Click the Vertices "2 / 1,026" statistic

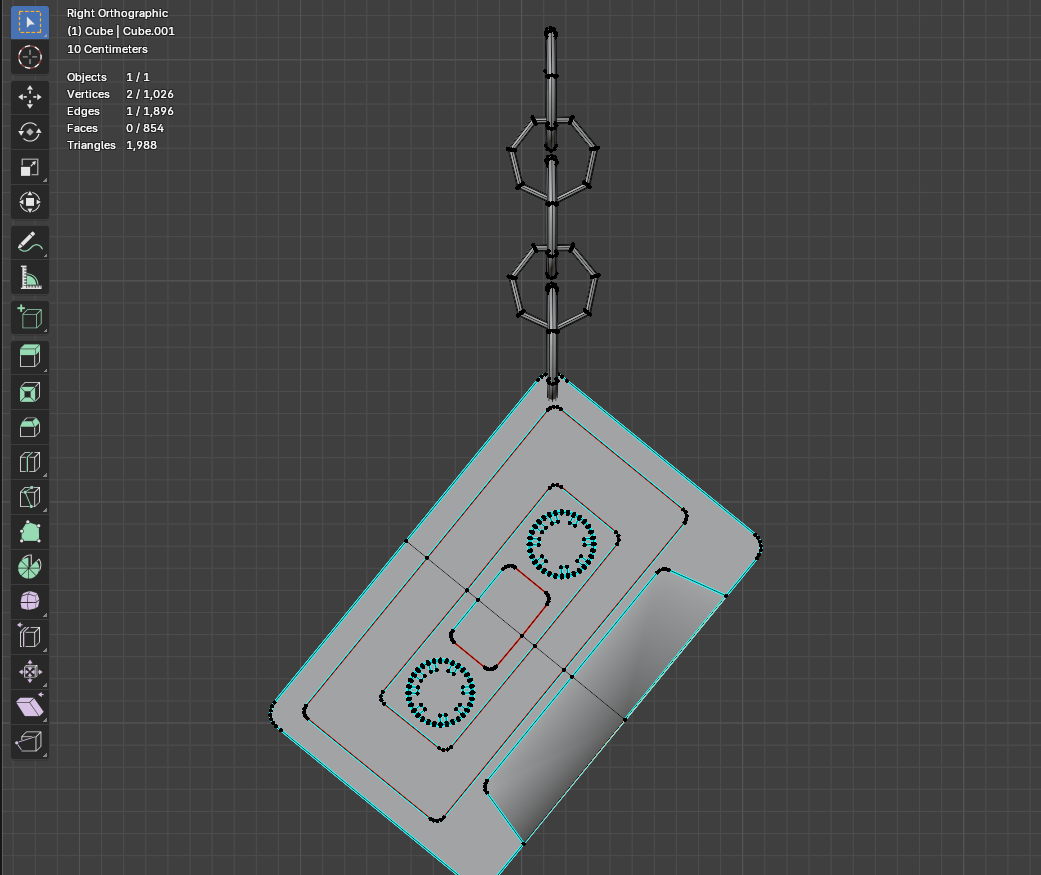tap(150, 94)
